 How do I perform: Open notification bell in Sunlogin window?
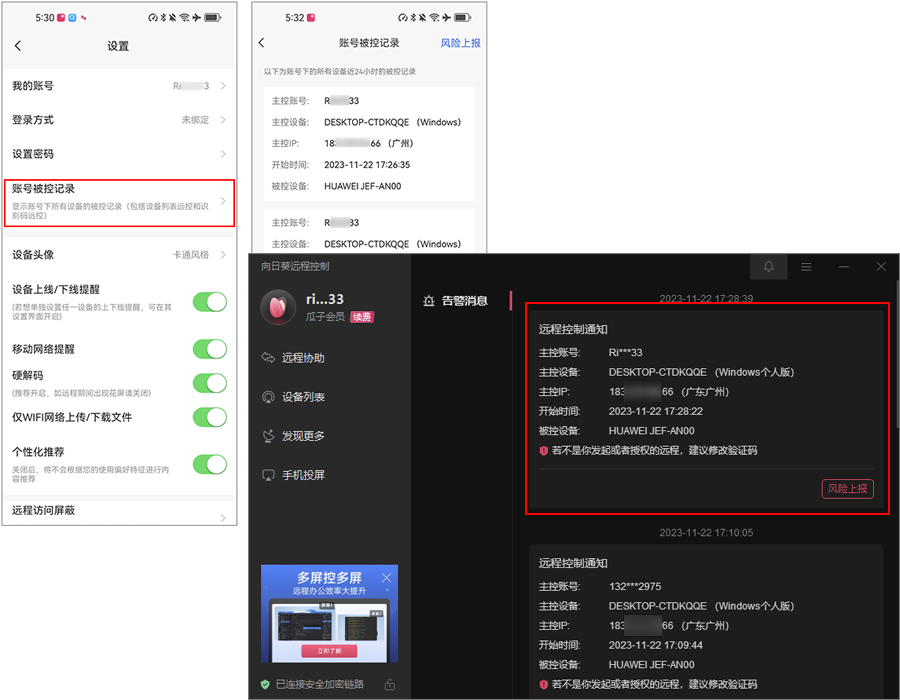(769, 266)
